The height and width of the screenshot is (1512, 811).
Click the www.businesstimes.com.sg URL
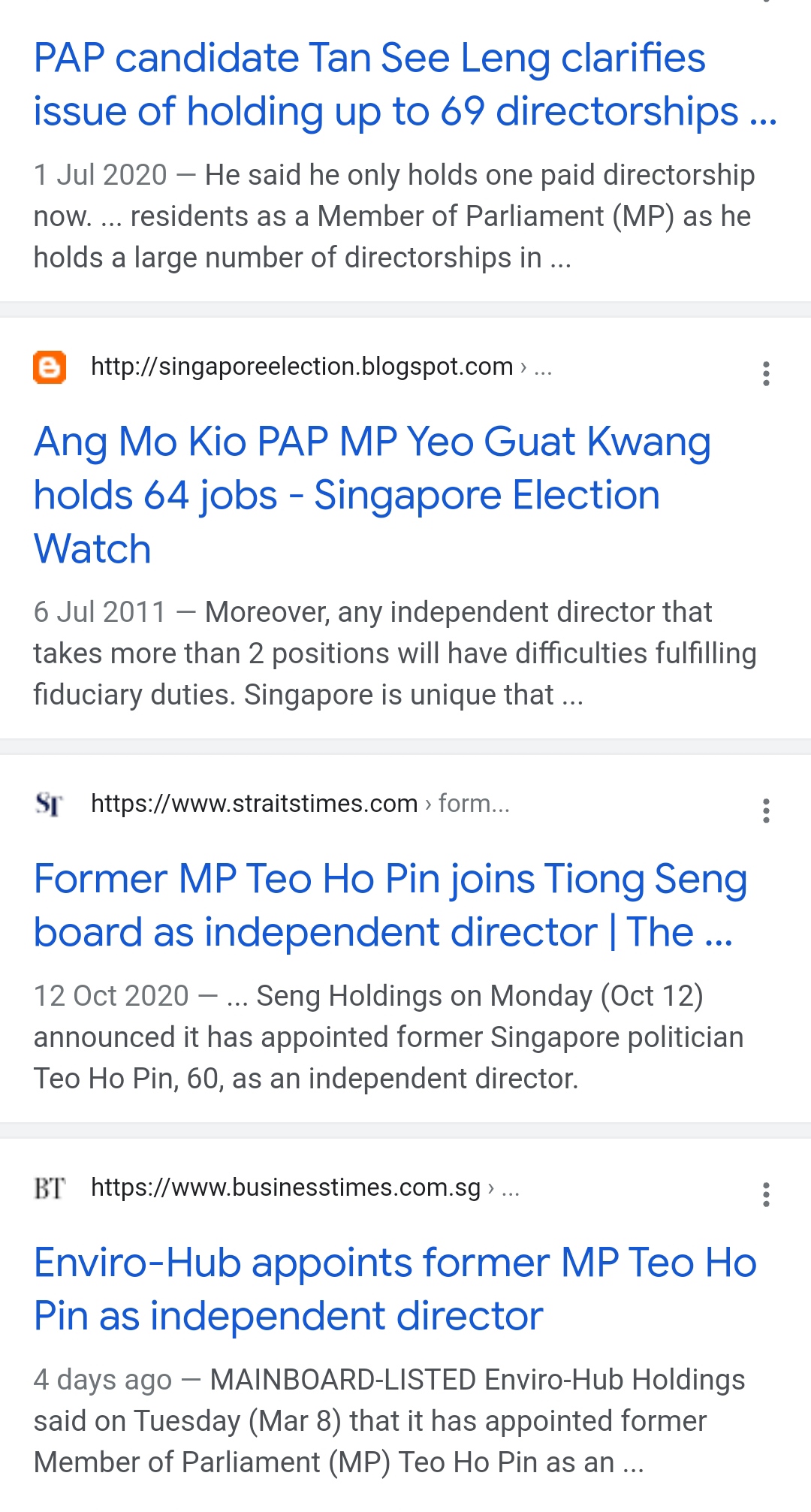[285, 1188]
